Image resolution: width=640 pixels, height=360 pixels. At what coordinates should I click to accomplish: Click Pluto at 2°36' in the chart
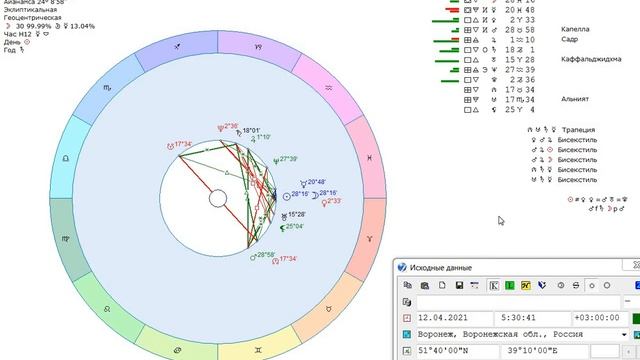tap(220, 128)
